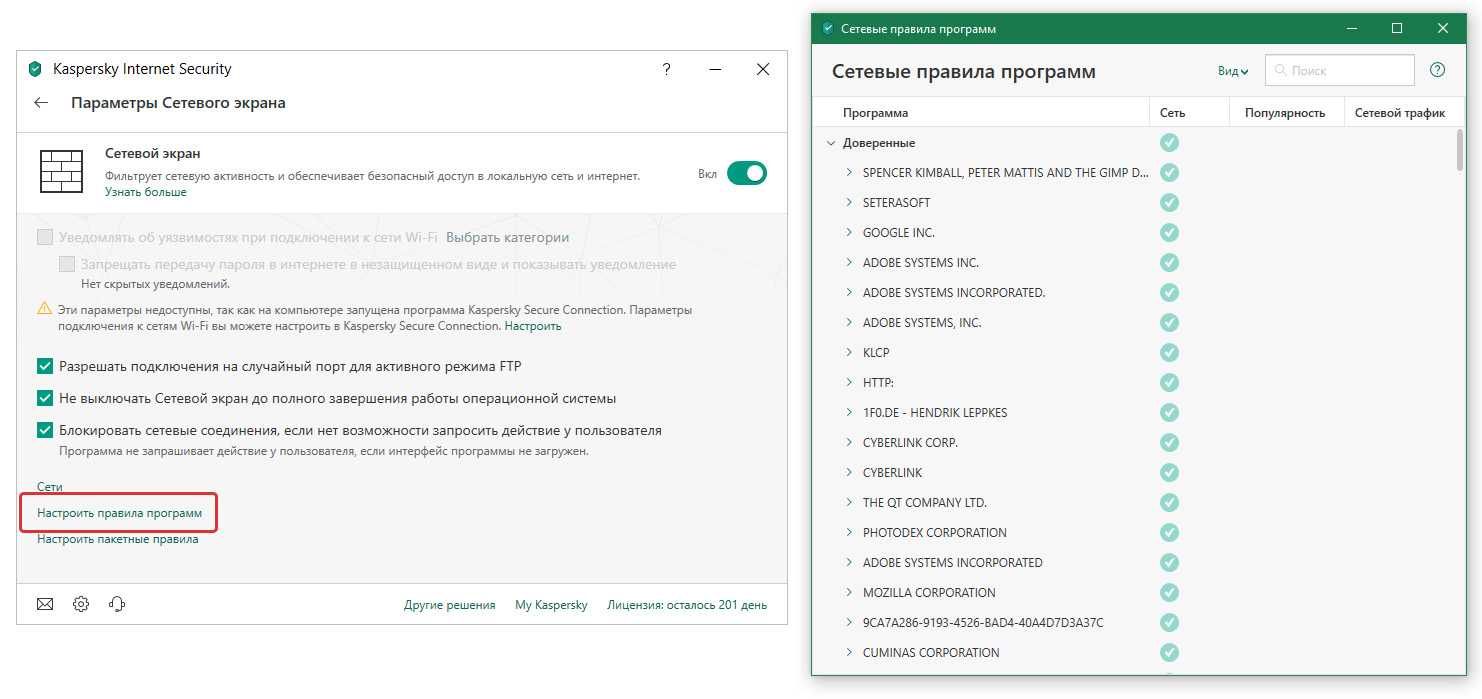Click network status icon for 1F0.DE - HENDRIK LEPPKES

click(1169, 412)
